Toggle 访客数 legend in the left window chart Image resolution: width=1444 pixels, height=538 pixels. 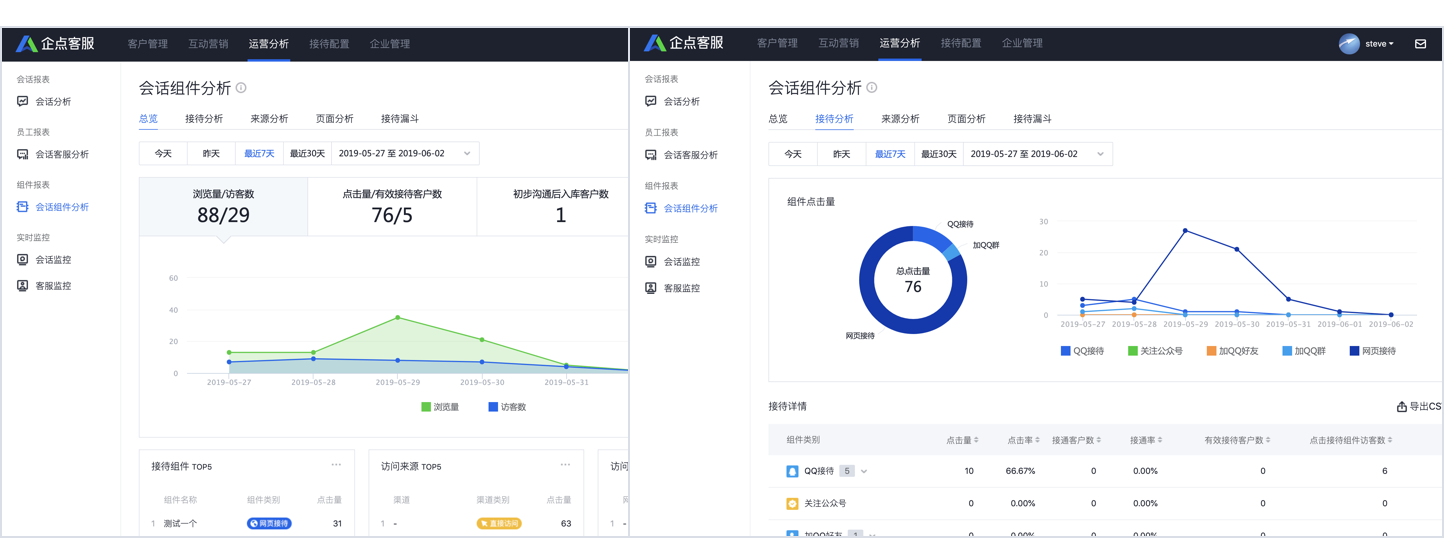(507, 407)
